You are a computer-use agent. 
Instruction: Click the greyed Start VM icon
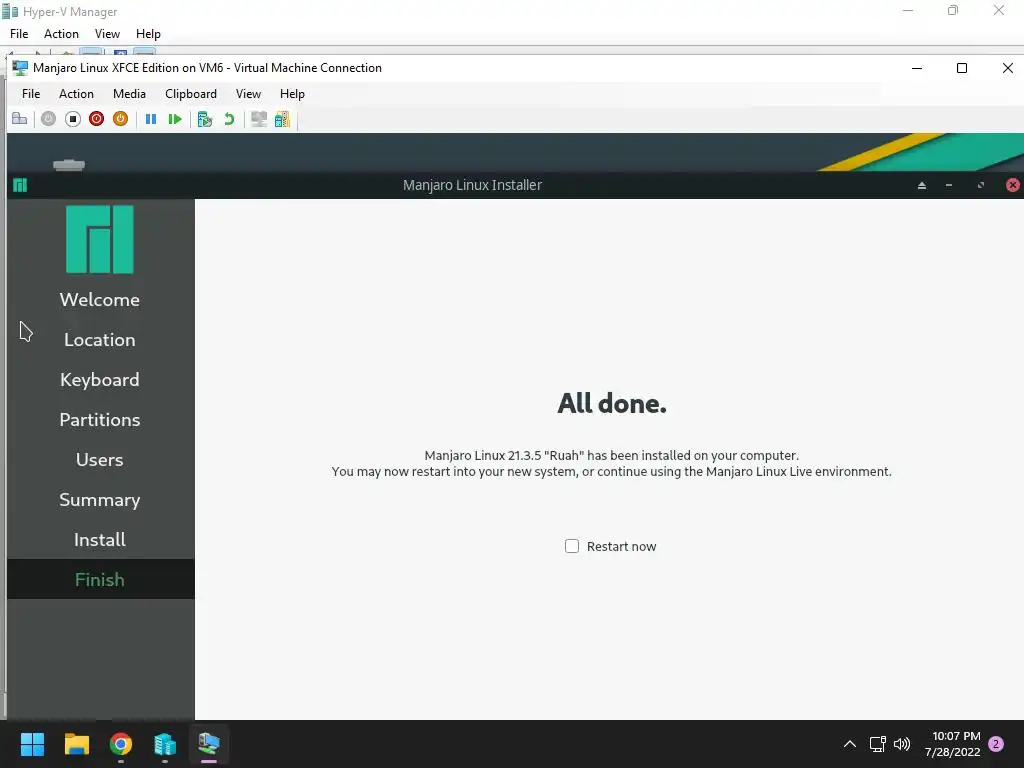click(x=48, y=119)
